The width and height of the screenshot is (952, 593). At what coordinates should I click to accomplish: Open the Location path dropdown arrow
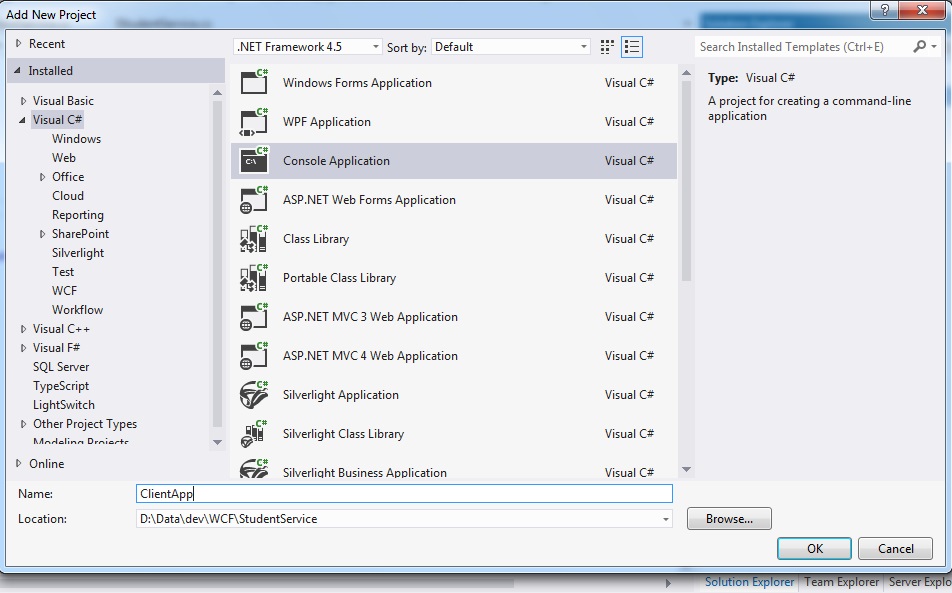(x=665, y=519)
